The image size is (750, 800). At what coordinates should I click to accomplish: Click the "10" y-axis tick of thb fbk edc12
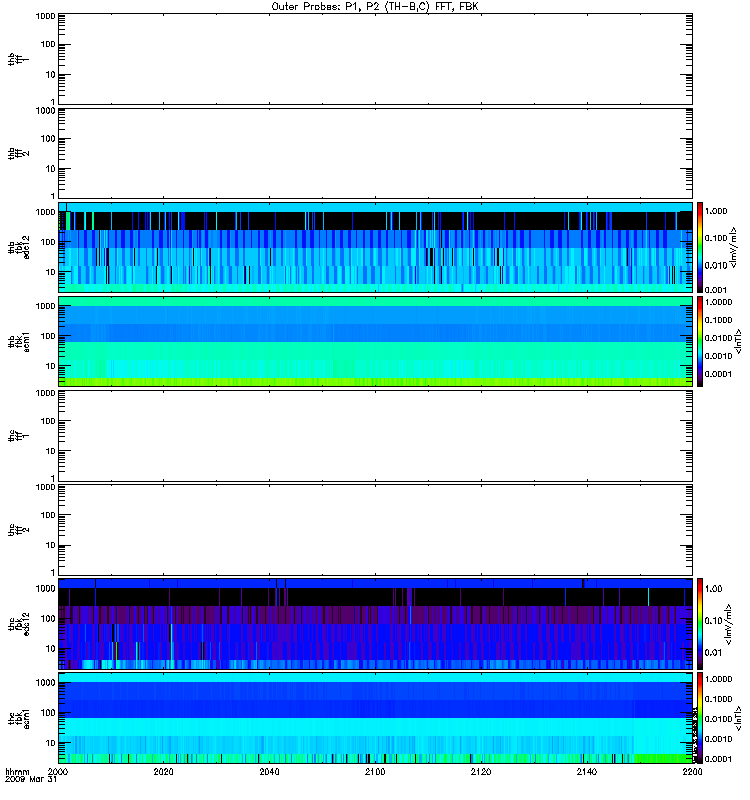pos(51,272)
